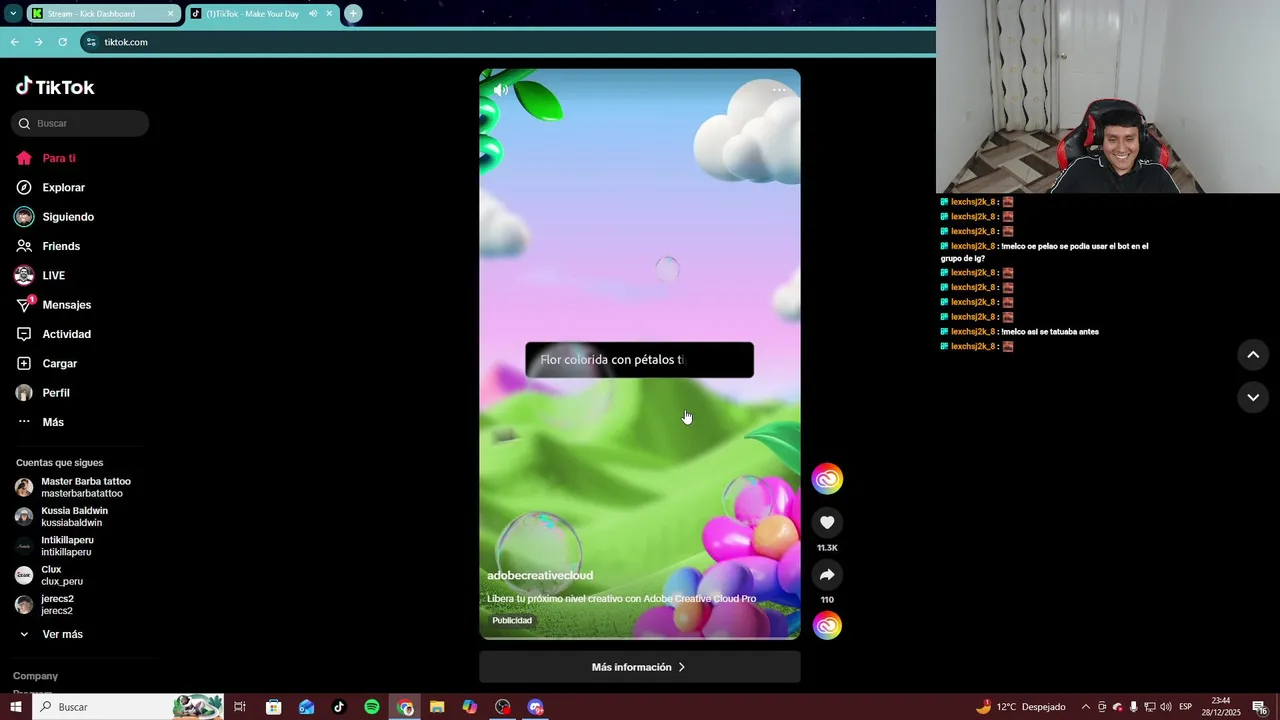Open Mensajes inbox

(53, 305)
